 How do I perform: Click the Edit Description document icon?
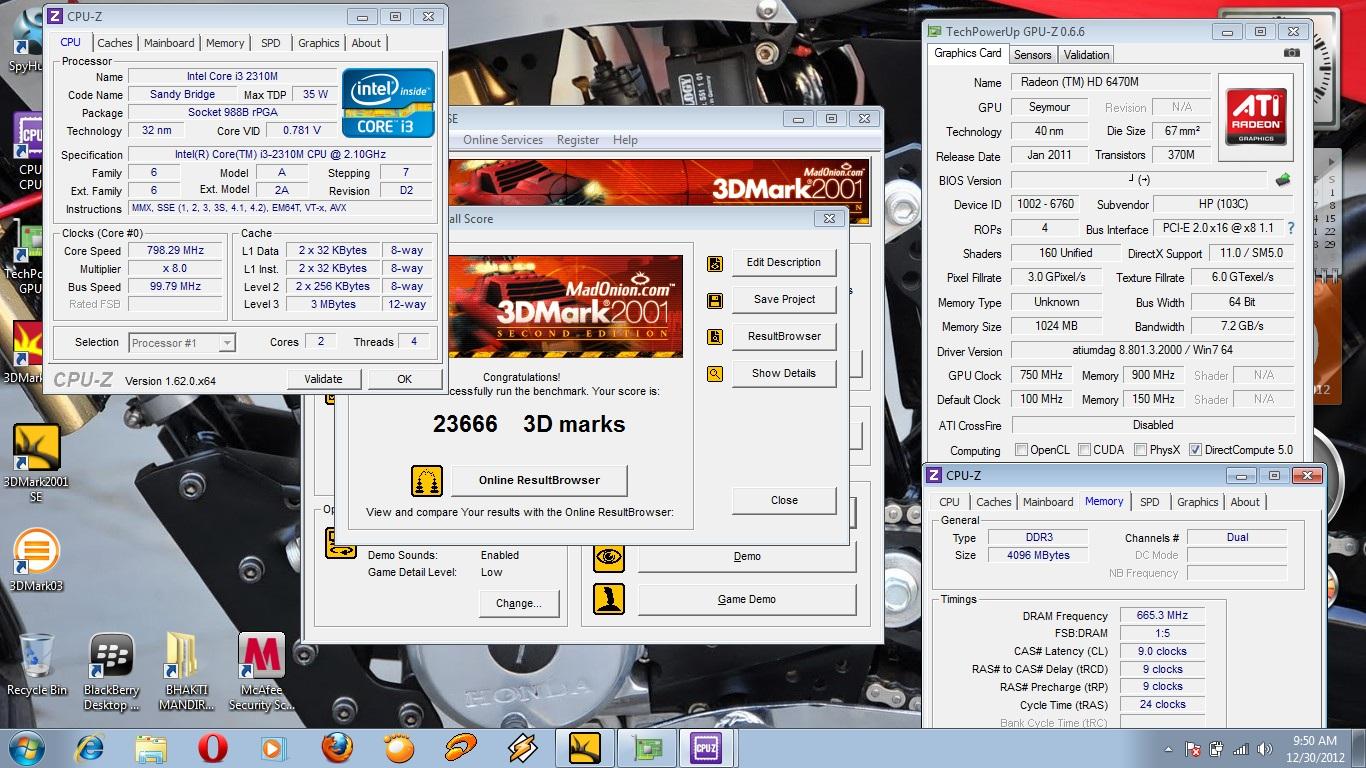(714, 264)
